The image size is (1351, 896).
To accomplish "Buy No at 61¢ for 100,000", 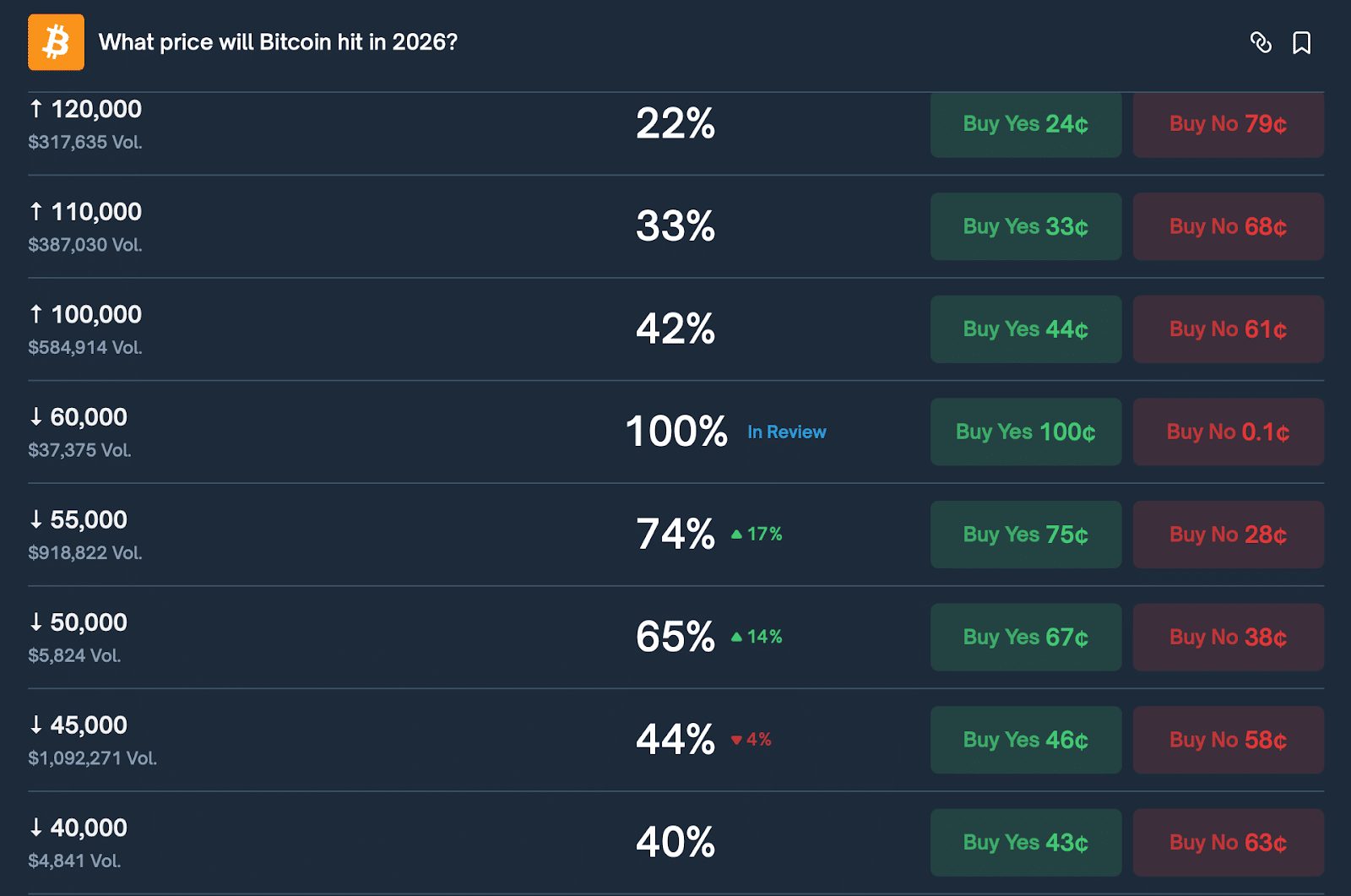I will coord(1228,329).
